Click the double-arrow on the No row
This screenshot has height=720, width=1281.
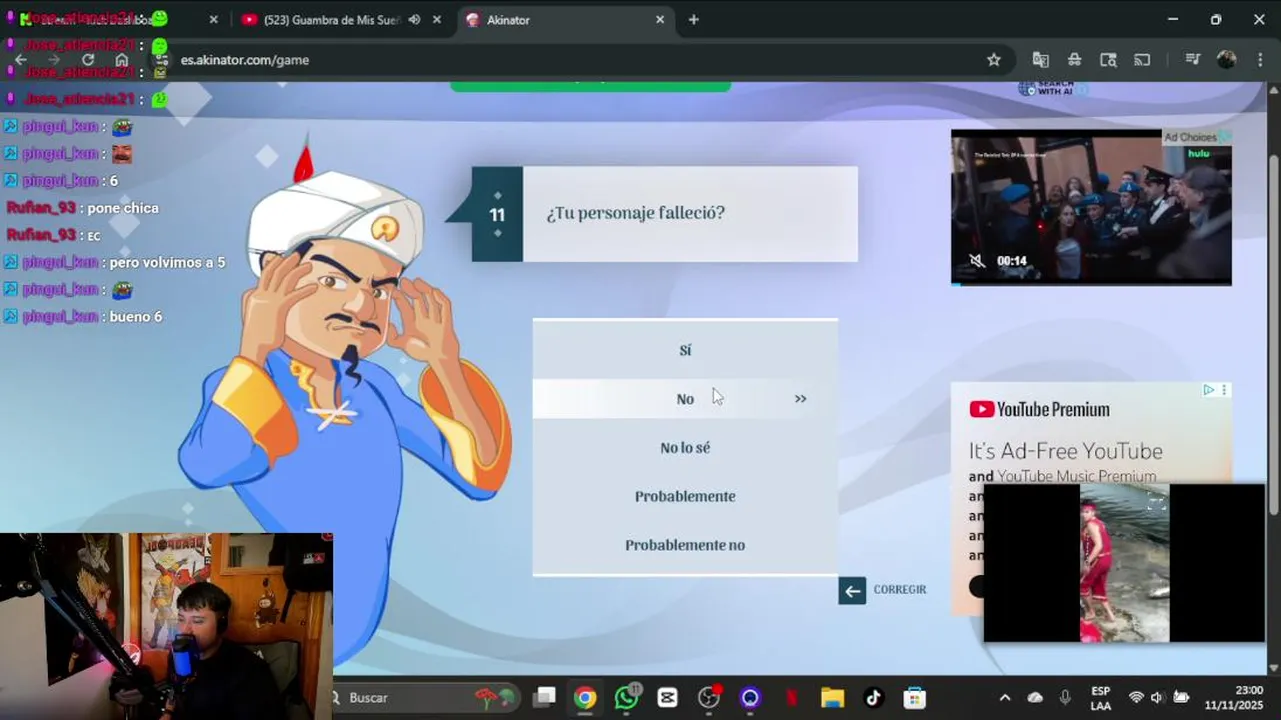point(800,399)
